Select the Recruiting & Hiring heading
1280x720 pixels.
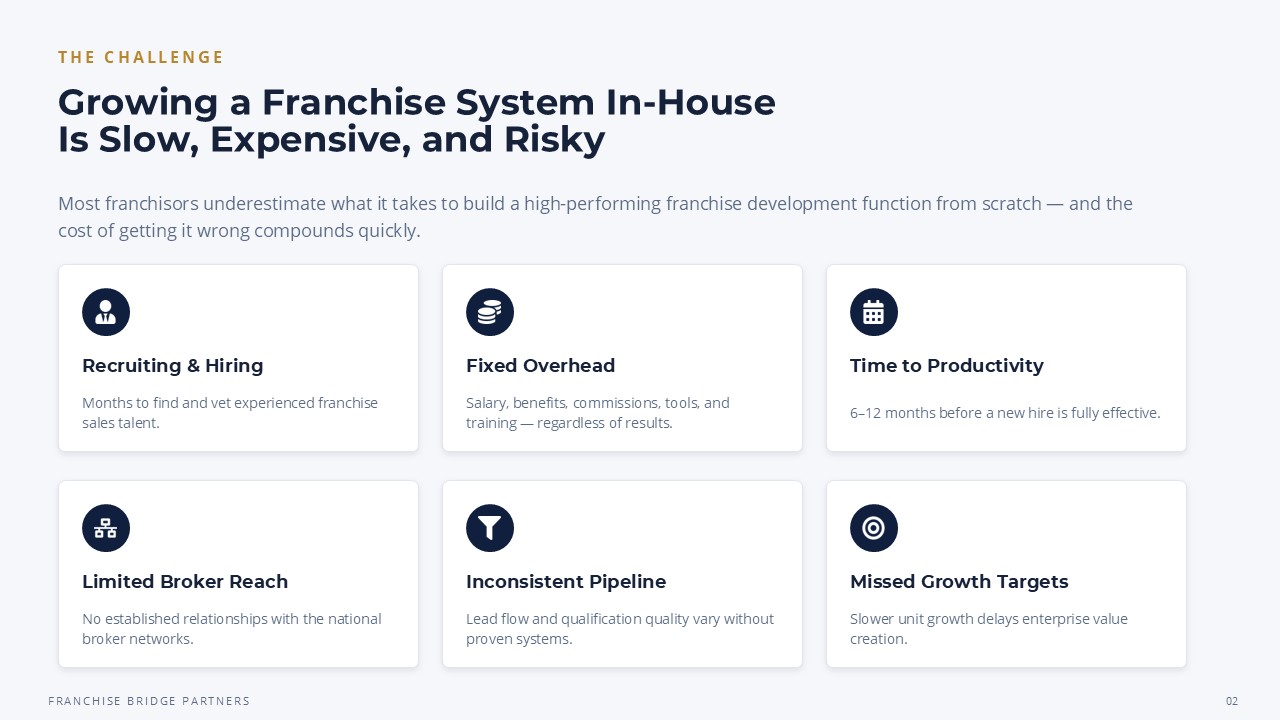[x=173, y=366]
